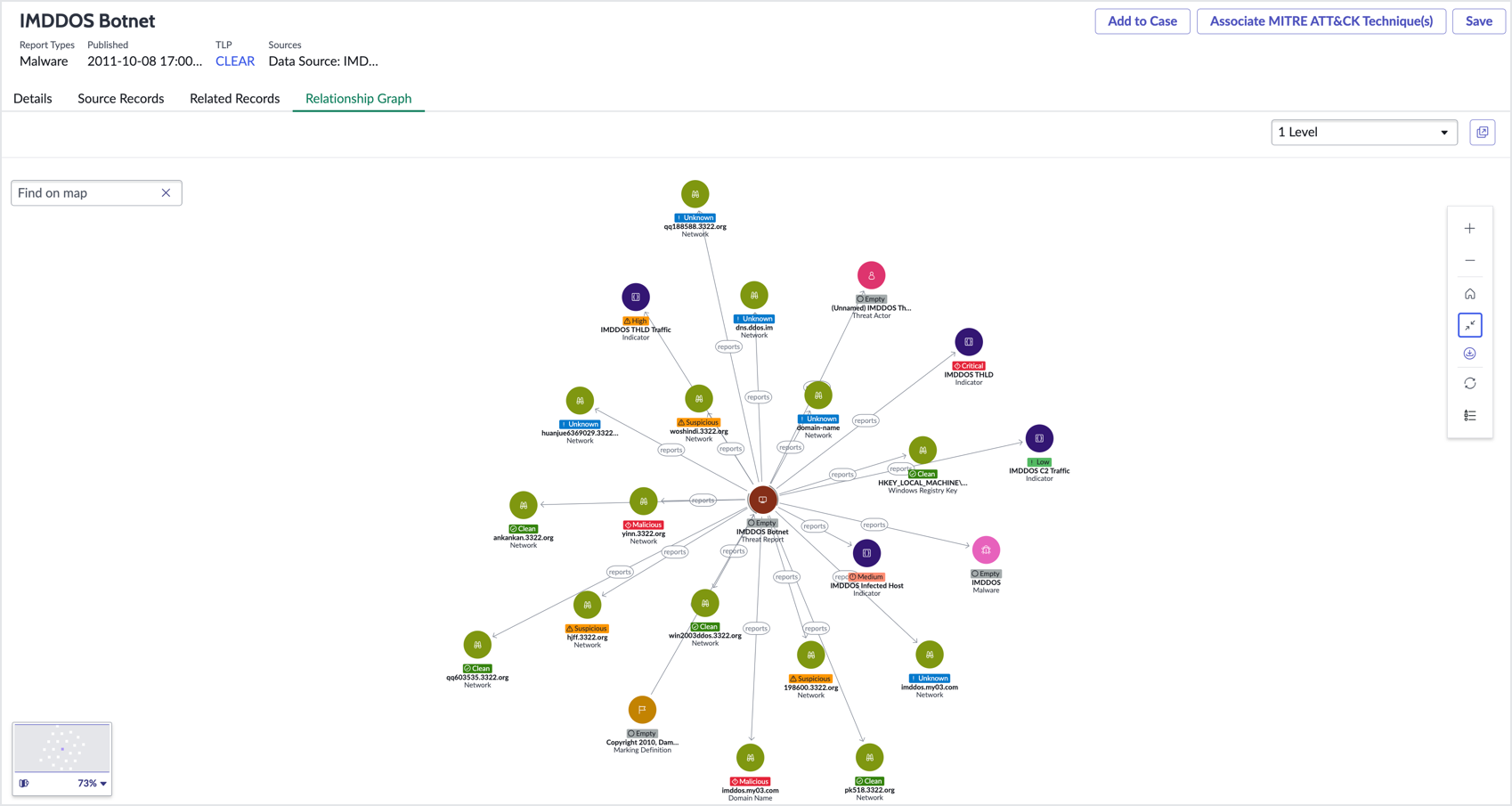Clear the Find on map field

[x=166, y=193]
